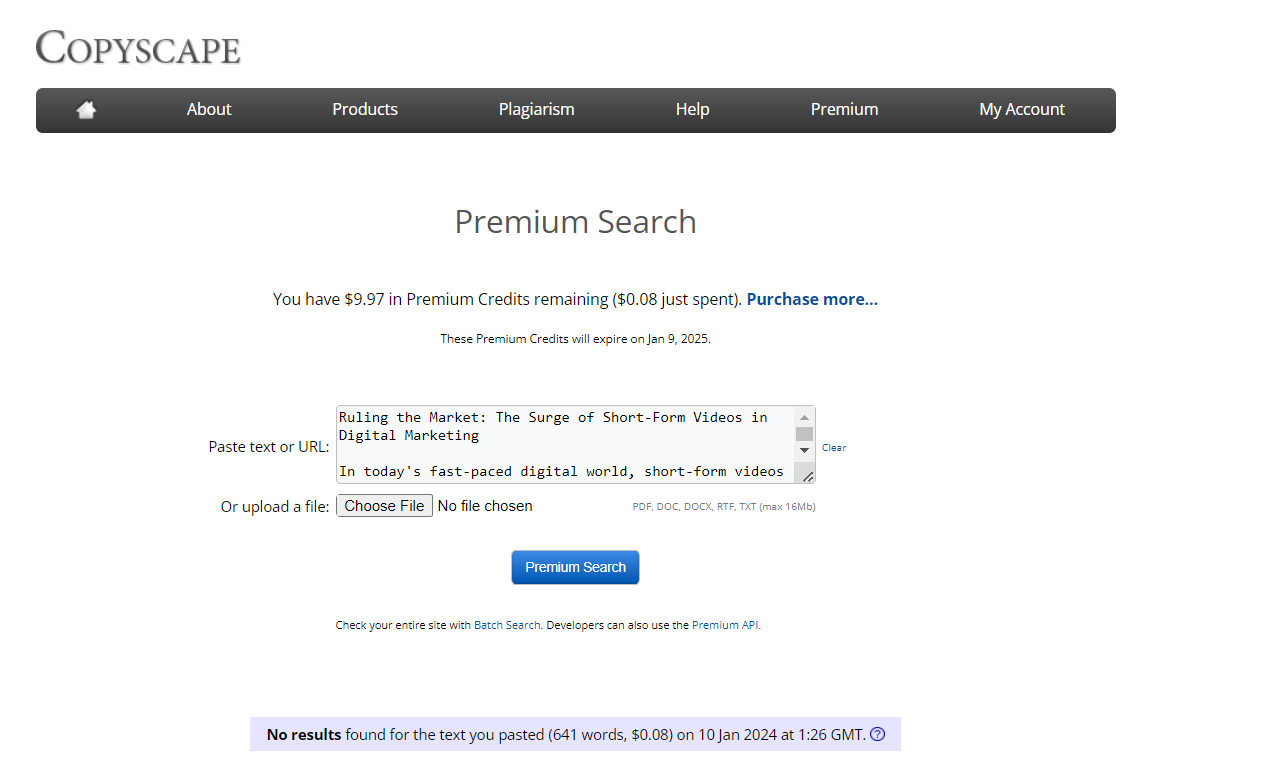The height and width of the screenshot is (777, 1267).
Task: Go to home via house icon
Action: pos(86,110)
